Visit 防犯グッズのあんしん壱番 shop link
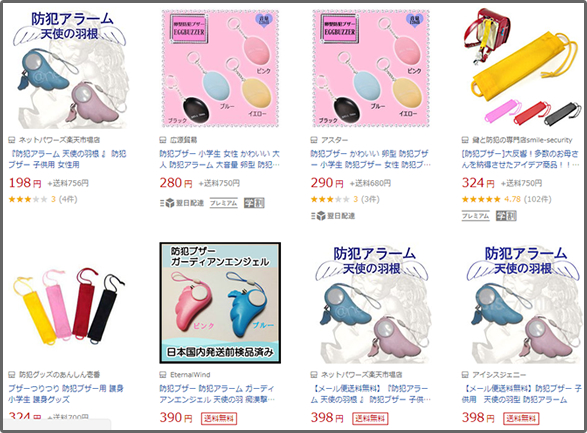Viewport: 587px width, 433px height. pos(59,375)
